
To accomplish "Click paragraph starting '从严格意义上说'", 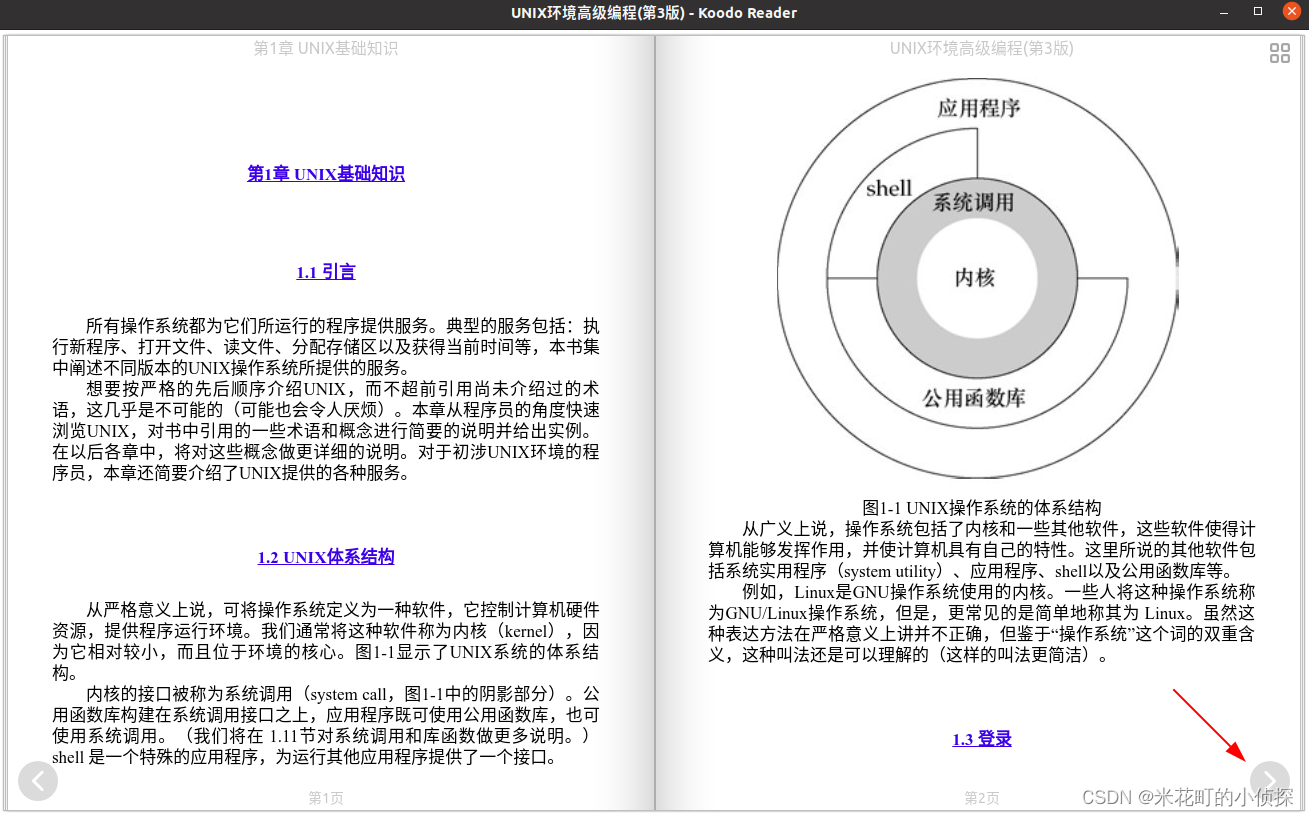I will [326, 641].
